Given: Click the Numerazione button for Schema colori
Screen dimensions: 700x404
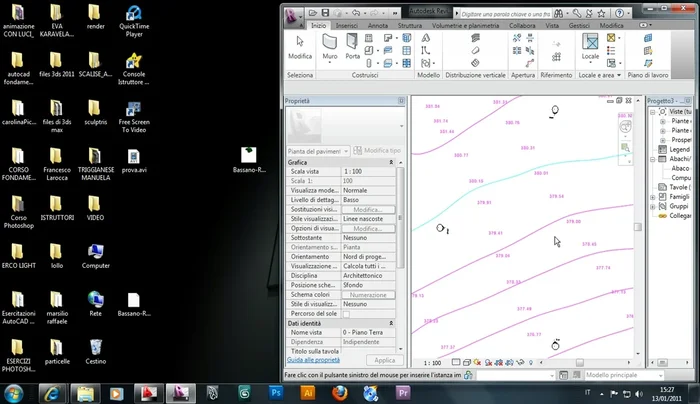Looking at the screenshot, I should click(368, 295).
